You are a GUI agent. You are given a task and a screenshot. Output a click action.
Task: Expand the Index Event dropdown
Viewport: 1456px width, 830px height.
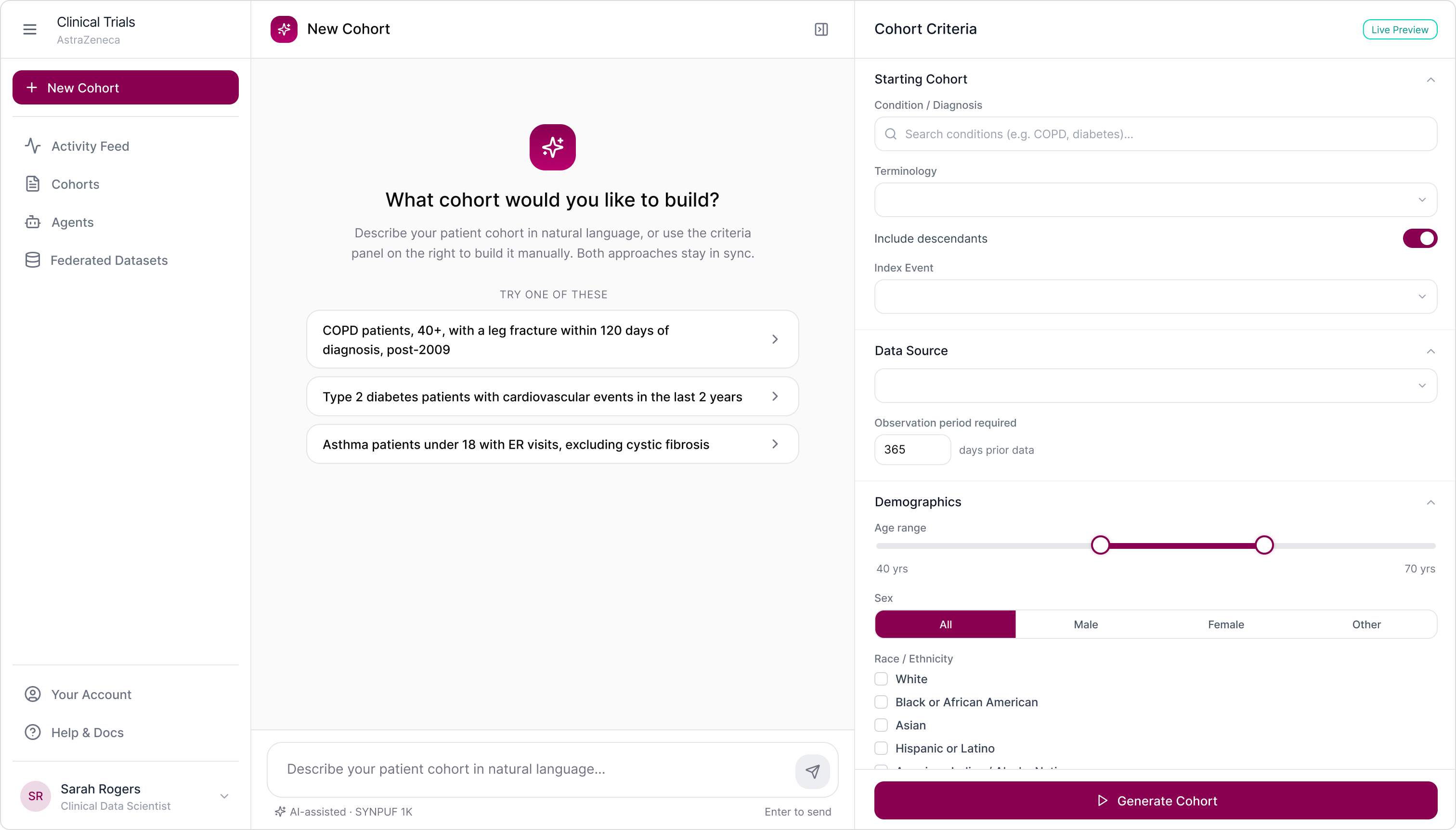[x=1155, y=297]
